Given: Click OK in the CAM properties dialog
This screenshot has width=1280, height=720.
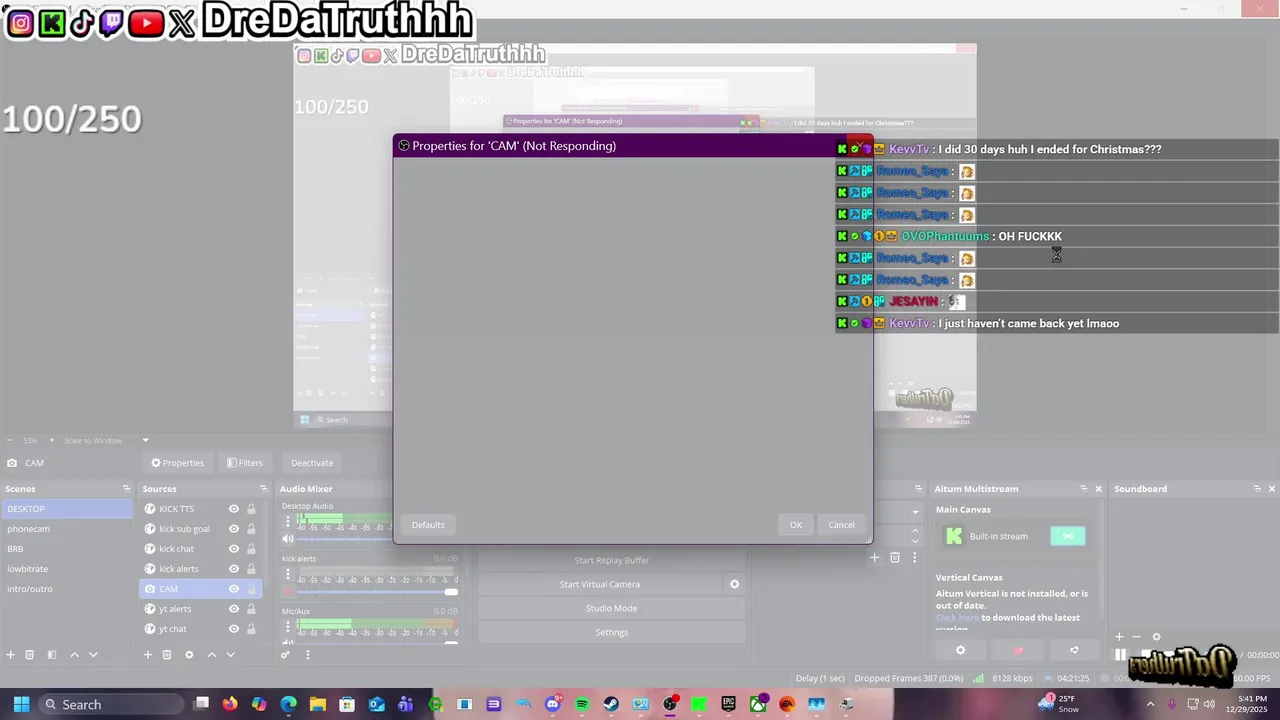Looking at the screenshot, I should [796, 525].
